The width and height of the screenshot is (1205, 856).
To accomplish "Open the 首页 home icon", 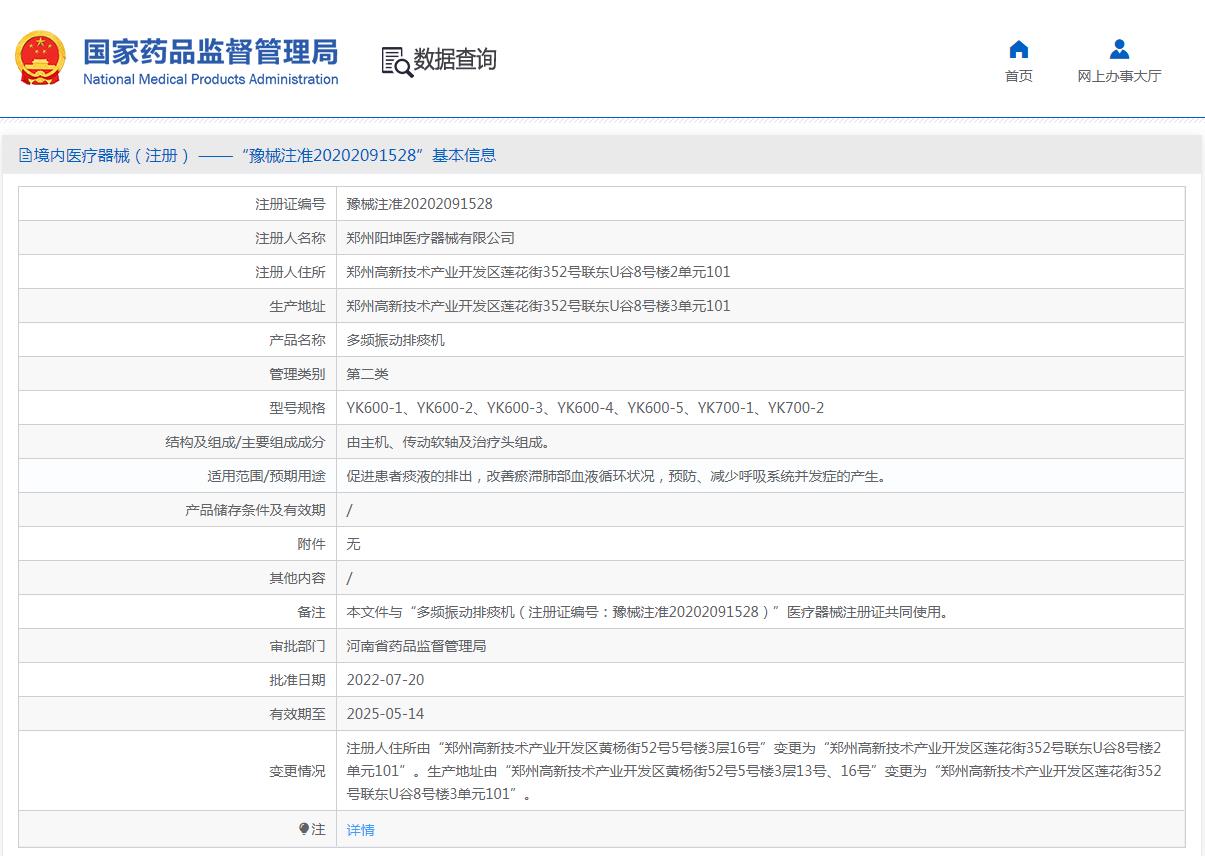I will pyautogui.click(x=1019, y=49).
